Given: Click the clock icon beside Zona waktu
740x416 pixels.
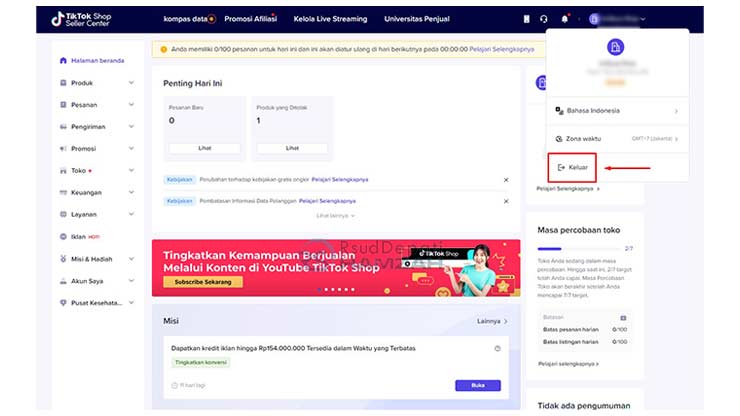Looking at the screenshot, I should click(x=559, y=139).
